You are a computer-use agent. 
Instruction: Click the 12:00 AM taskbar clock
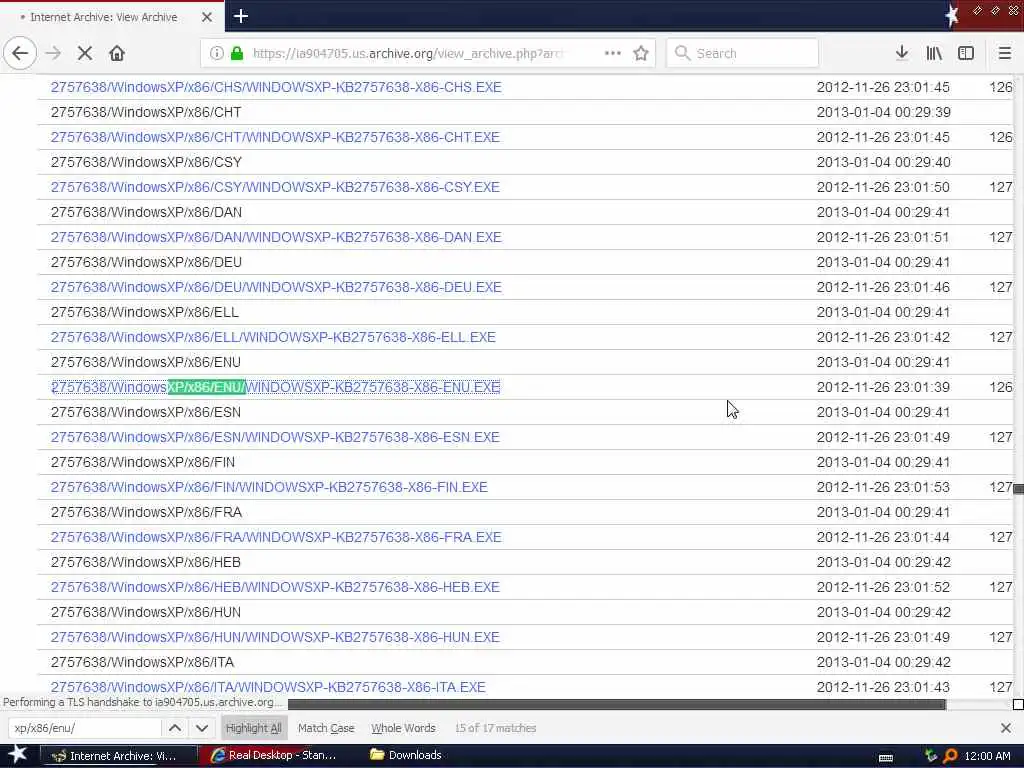[x=987, y=756]
